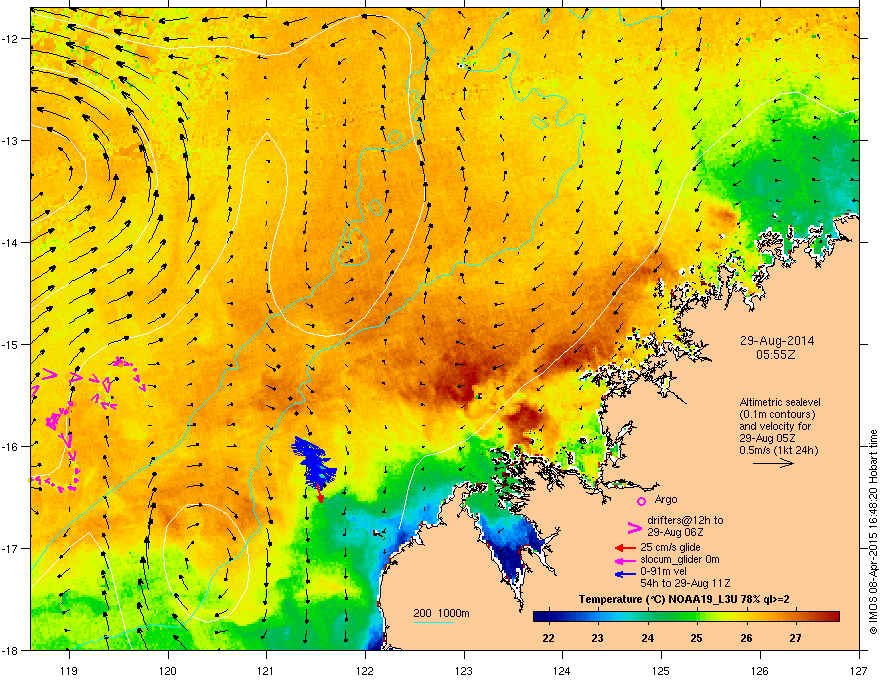Click the latitude axis label -12
880x680 pixels.
pos(10,38)
